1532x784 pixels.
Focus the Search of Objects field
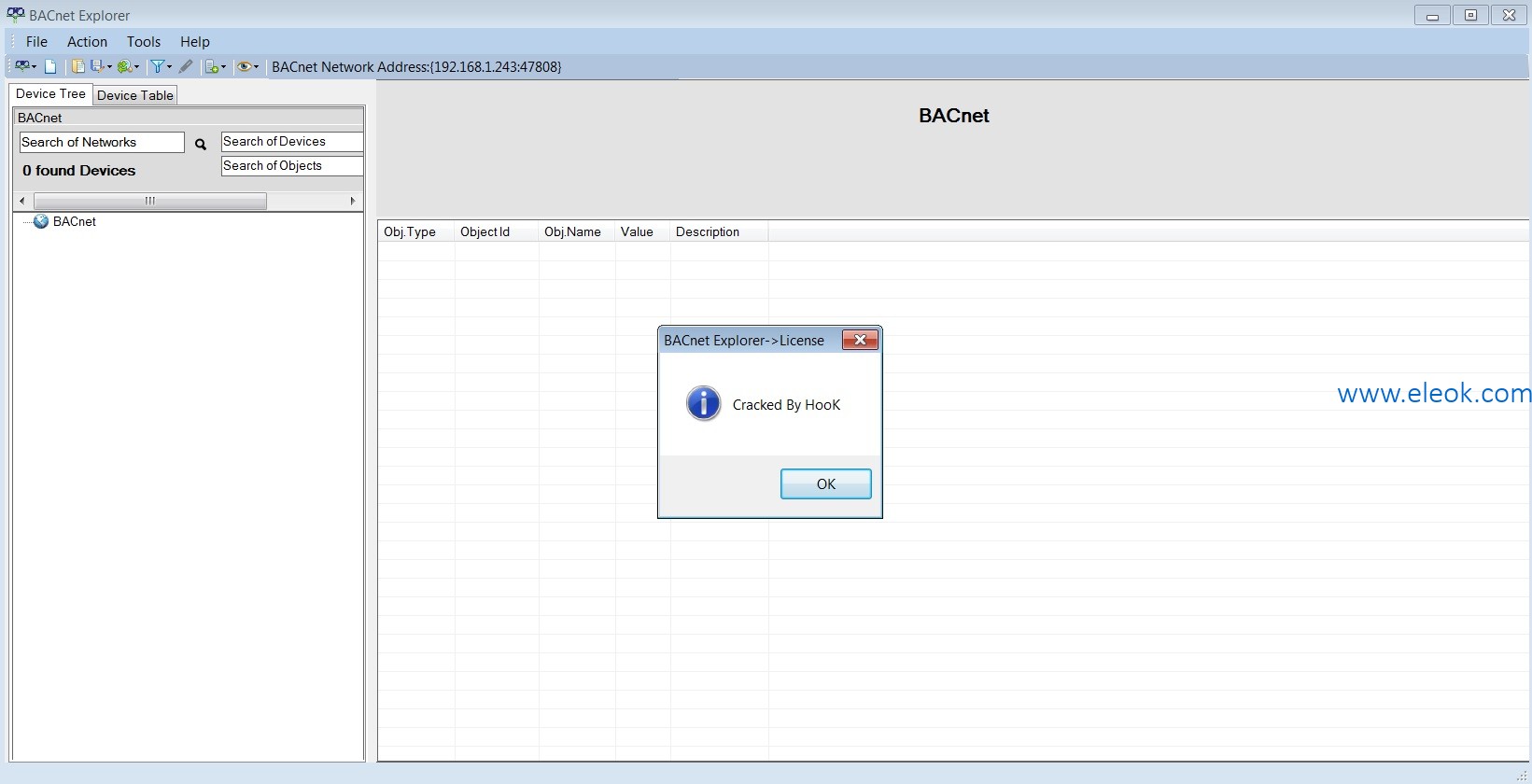coord(292,165)
